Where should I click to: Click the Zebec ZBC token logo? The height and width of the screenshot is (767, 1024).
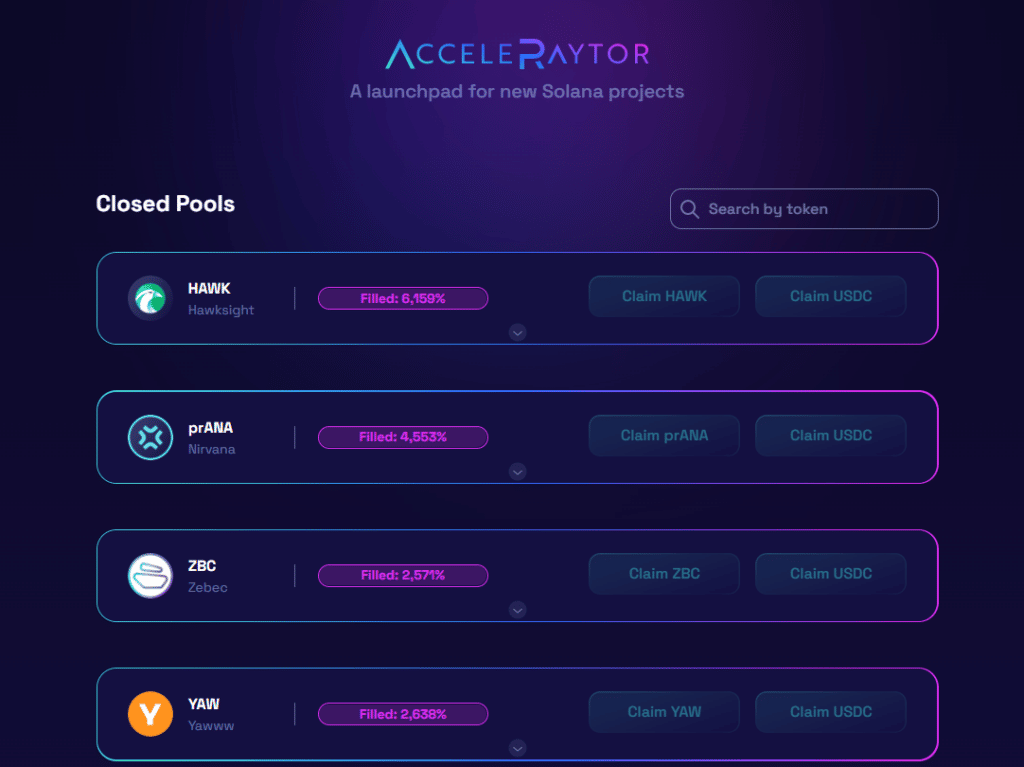[x=150, y=576]
